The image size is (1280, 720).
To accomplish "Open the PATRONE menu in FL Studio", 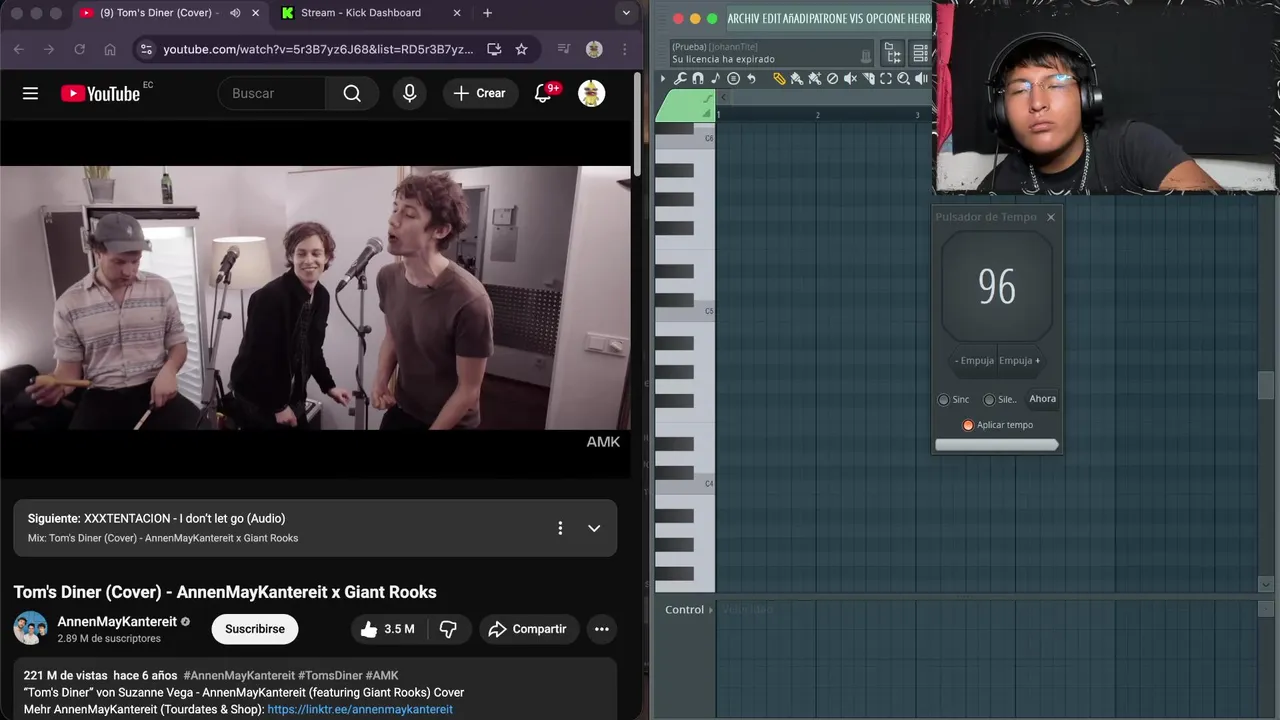I will tap(828, 19).
